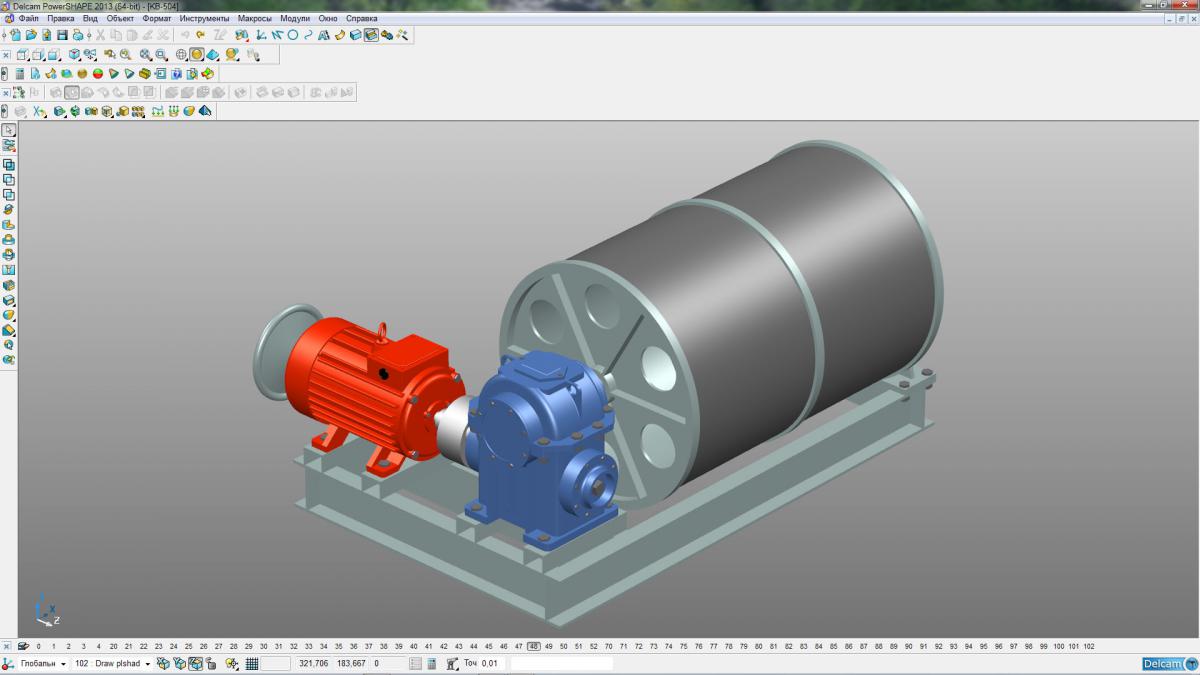Toggle level 102 visibility
Screen dimensions: 1200x675
pos(1089,647)
